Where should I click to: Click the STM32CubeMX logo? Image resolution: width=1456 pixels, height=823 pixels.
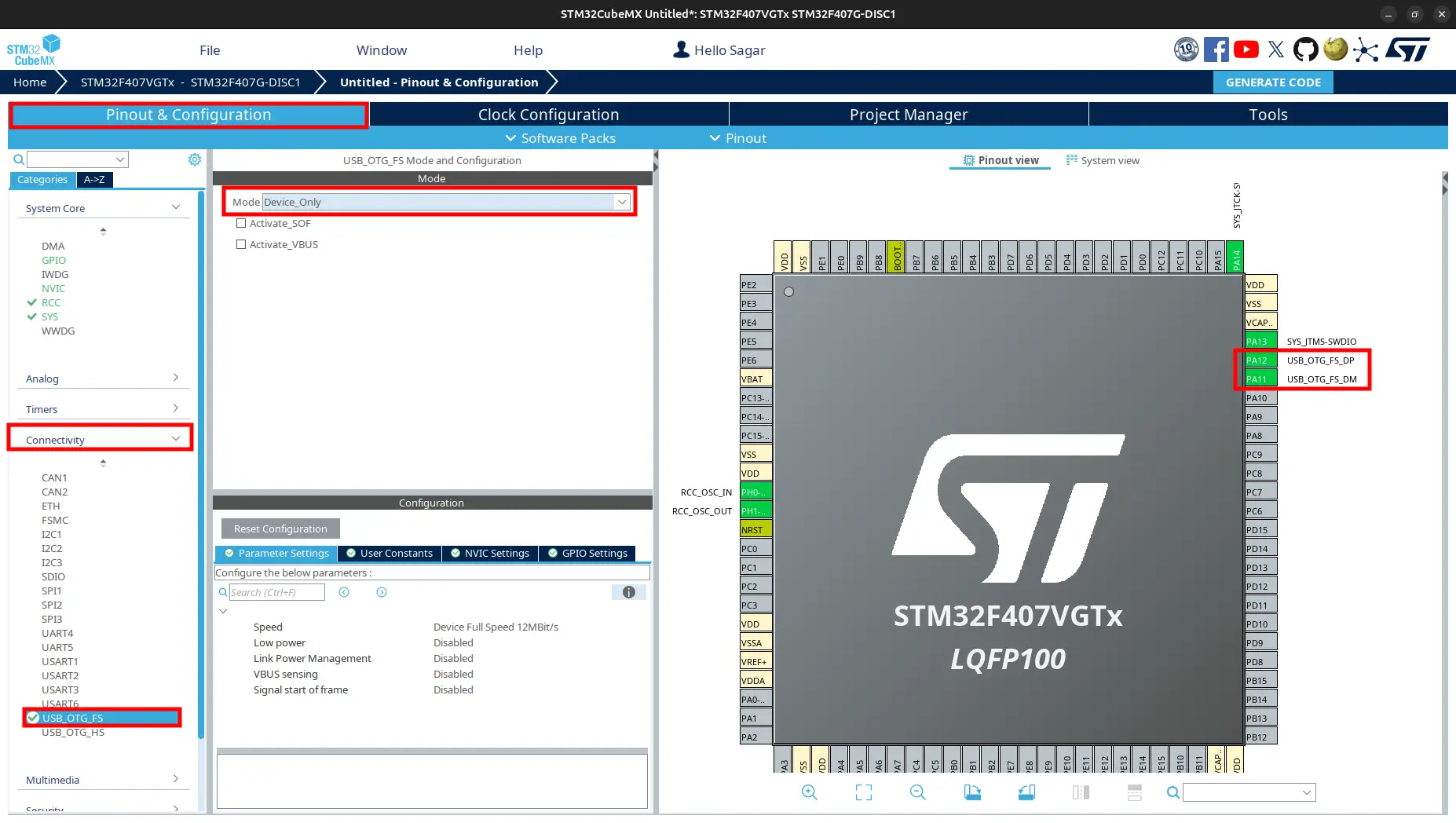click(33, 49)
